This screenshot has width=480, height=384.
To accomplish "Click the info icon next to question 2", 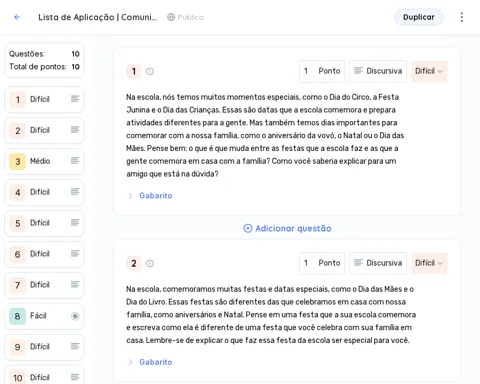I will pyautogui.click(x=150, y=263).
